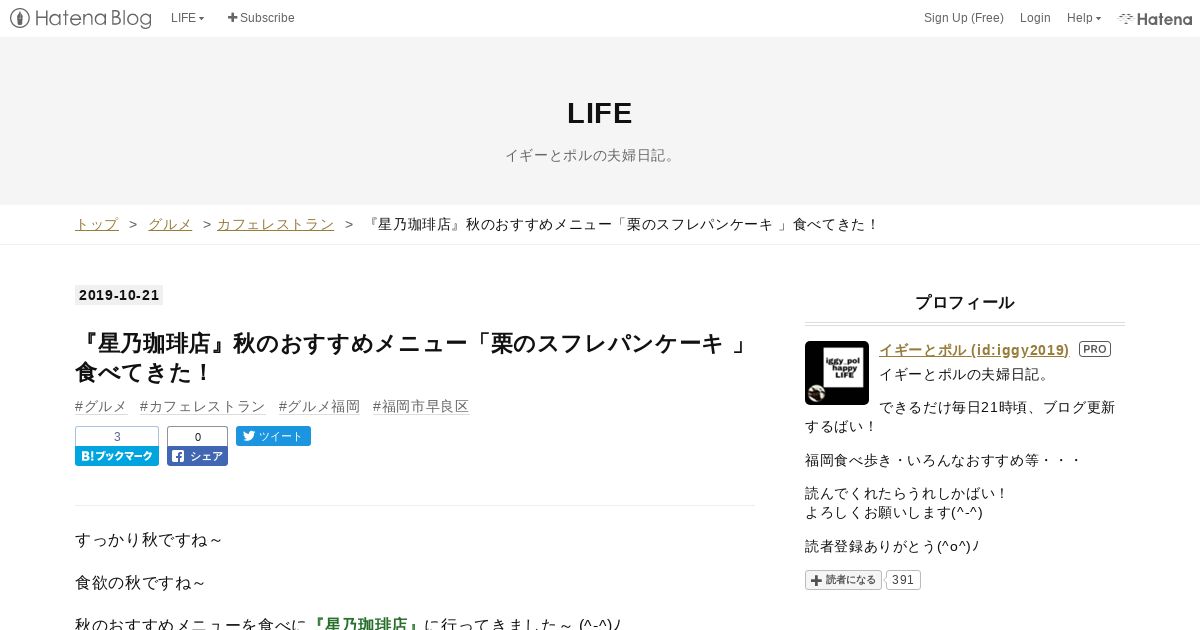
Task: Select the text 食欲の秋ですね～
Action: click(140, 583)
